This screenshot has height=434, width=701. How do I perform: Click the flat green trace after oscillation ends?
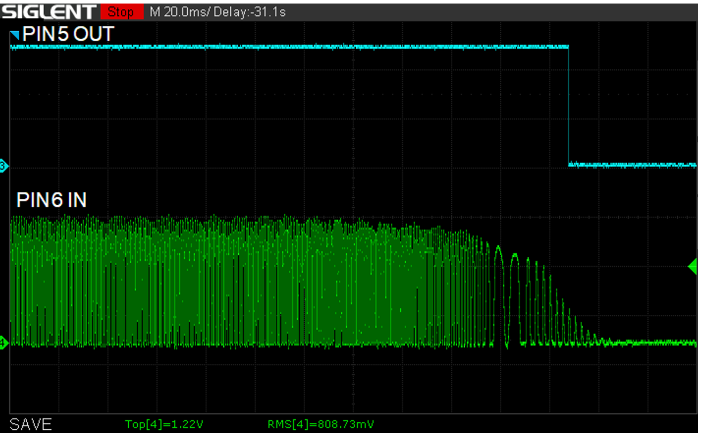coord(648,343)
